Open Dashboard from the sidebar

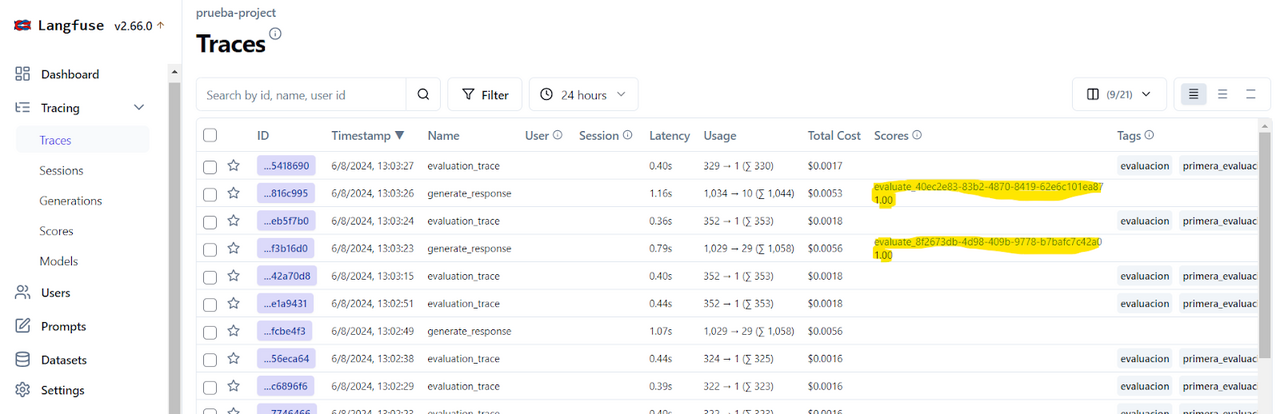tap(69, 74)
